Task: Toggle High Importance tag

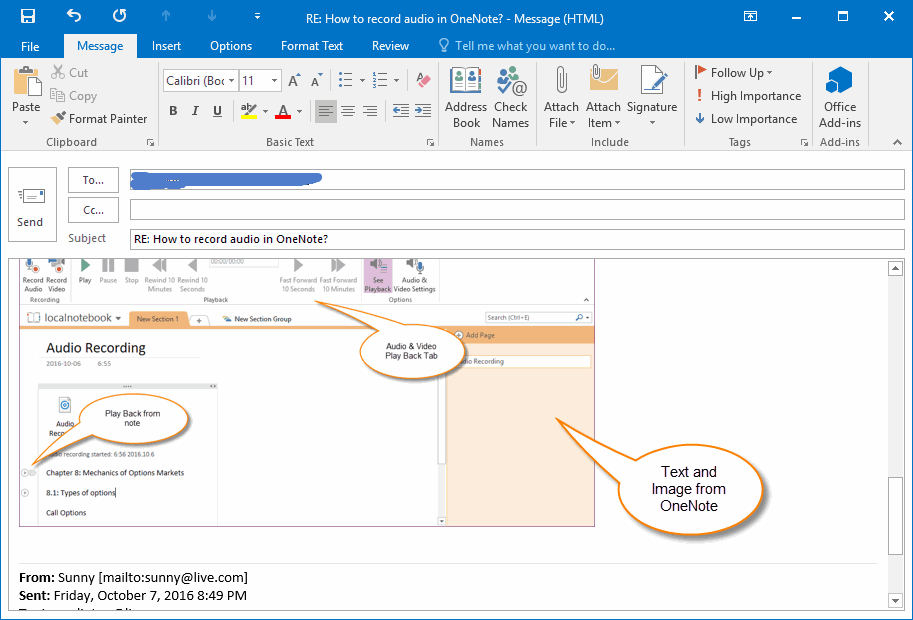Action: pos(748,96)
